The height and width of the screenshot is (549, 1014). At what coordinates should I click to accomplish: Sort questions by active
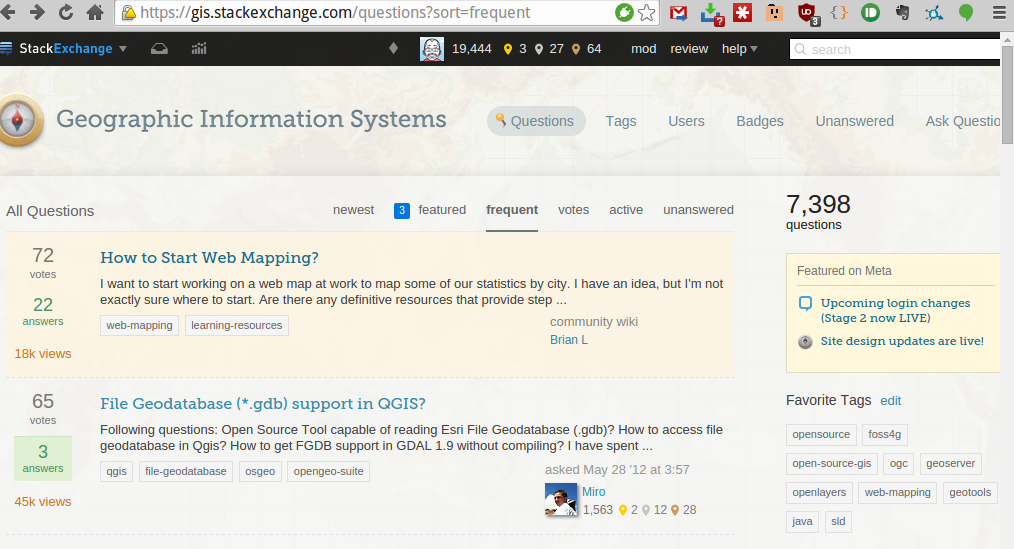626,210
